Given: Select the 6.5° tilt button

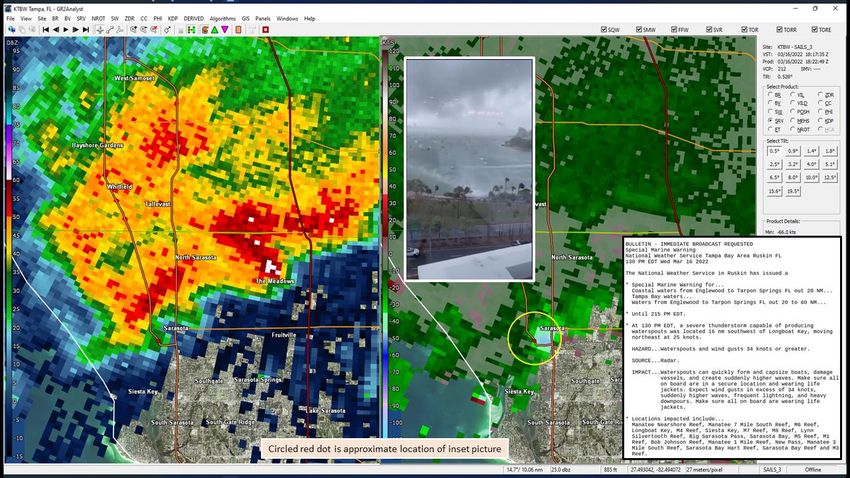Looking at the screenshot, I should coord(774,177).
